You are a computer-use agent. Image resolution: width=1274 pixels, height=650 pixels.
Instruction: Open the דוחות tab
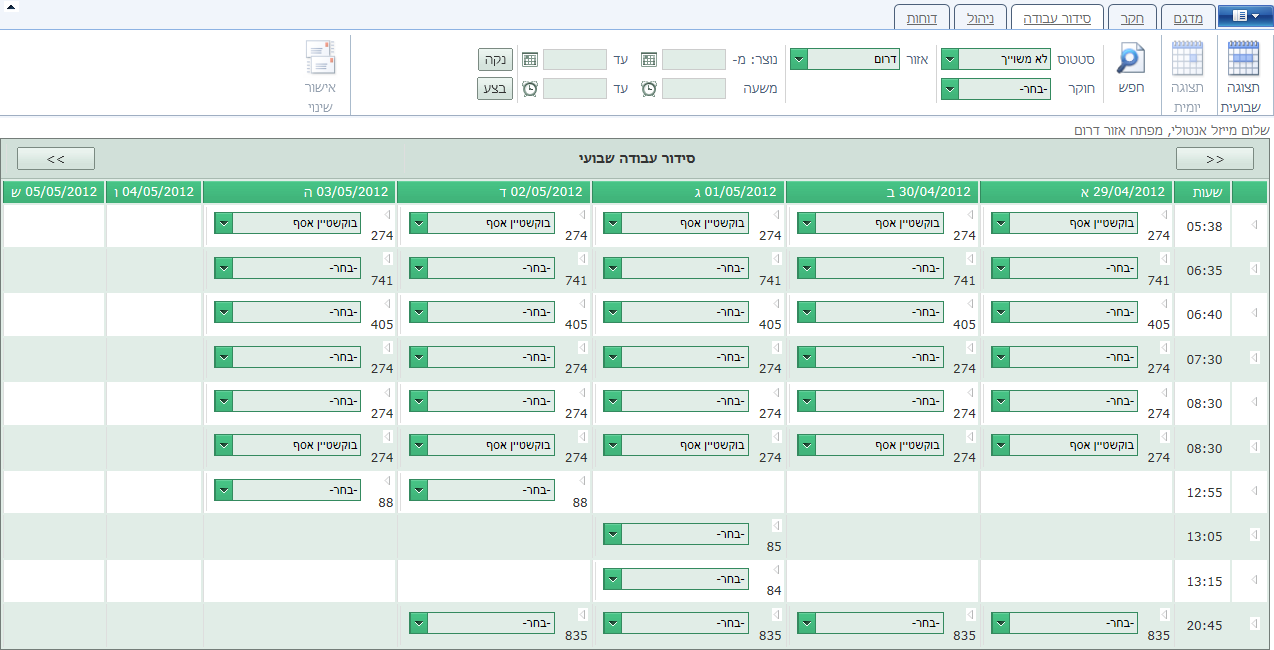coord(921,18)
